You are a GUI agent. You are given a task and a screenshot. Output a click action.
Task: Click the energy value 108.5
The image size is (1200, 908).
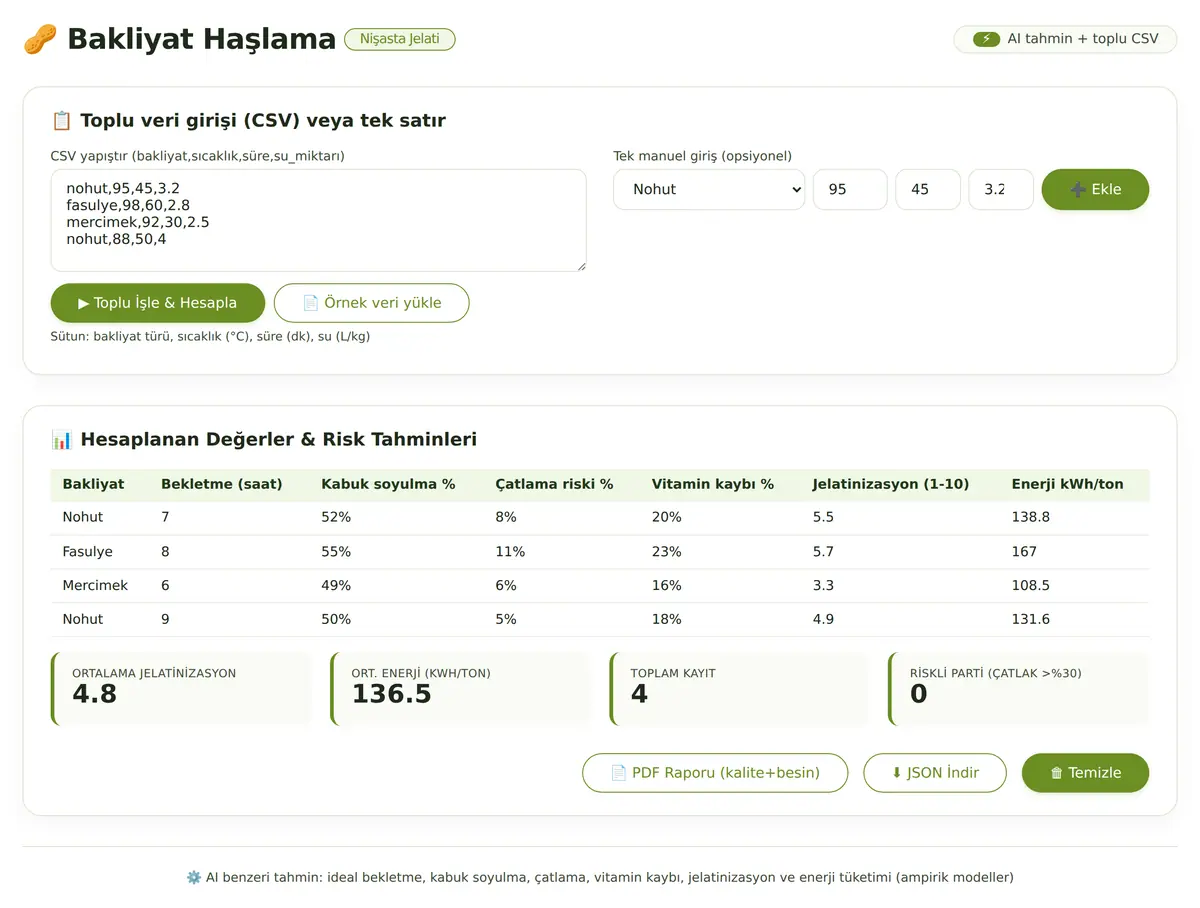(x=1031, y=586)
